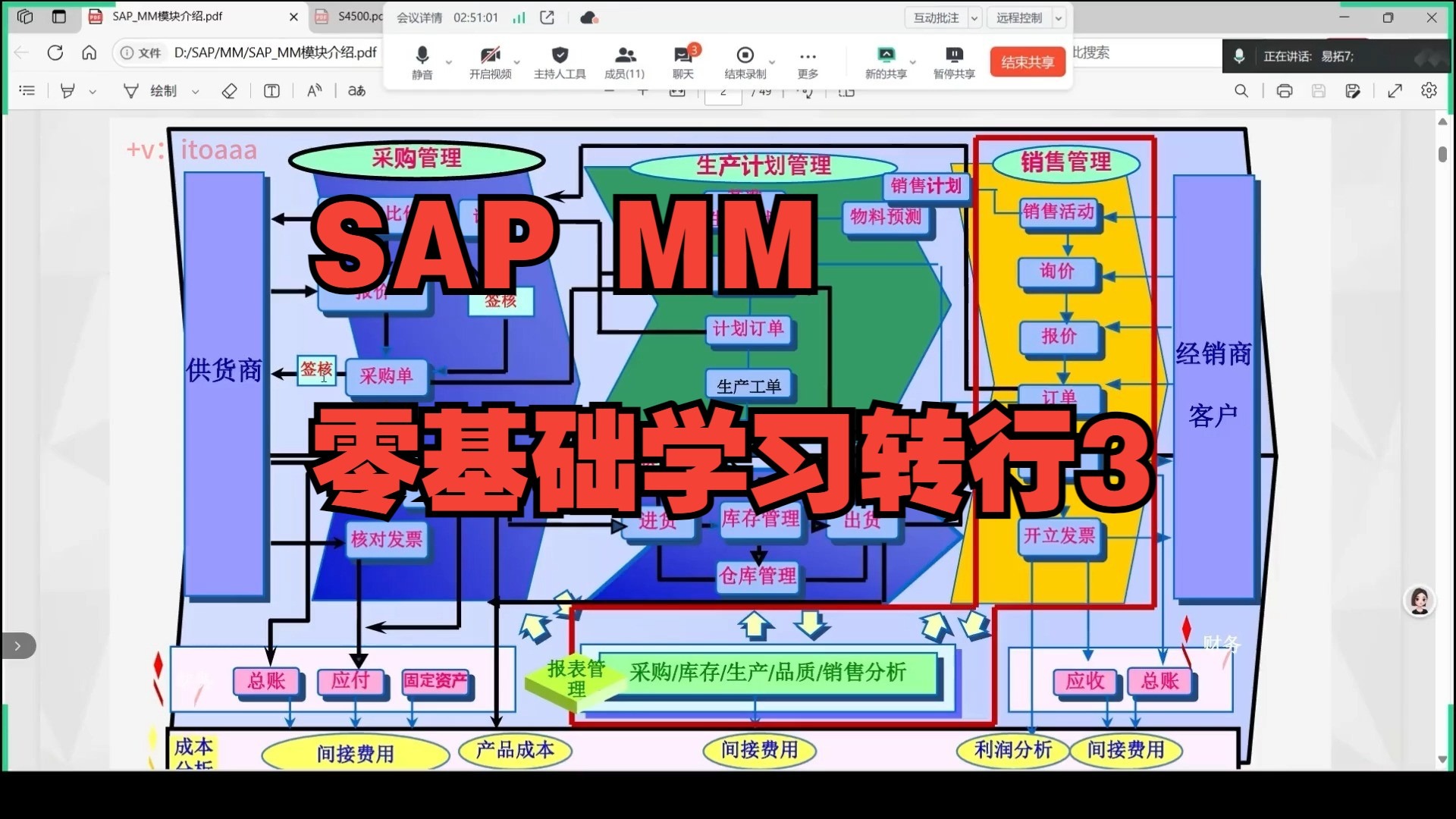Click vertical scrollbar down arrow
This screenshot has width=1456, height=819.
pyautogui.click(x=1442, y=759)
